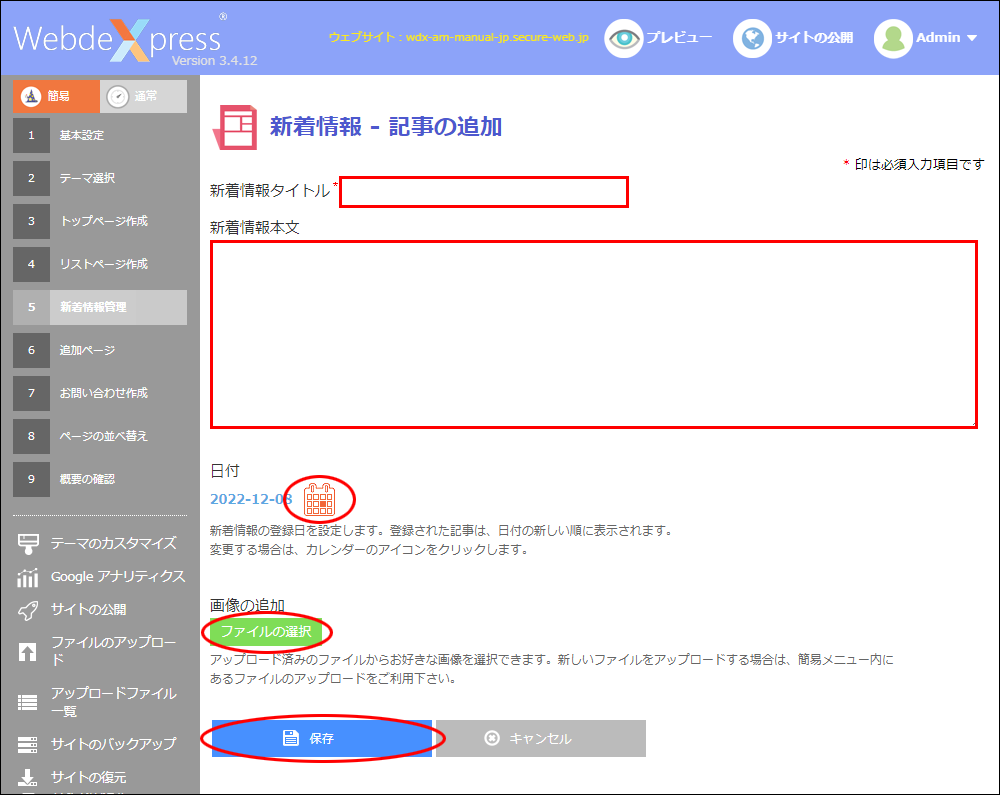Click the header サイトの公開 label
The height and width of the screenshot is (795, 1000).
[814, 38]
